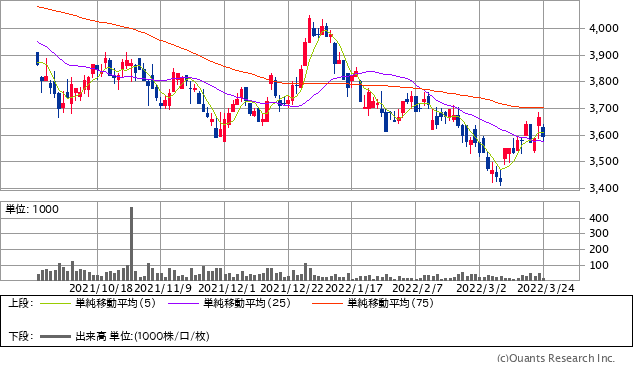Click the tallest volume spike bar
Viewport: 633px width, 372px height.
[131, 244]
